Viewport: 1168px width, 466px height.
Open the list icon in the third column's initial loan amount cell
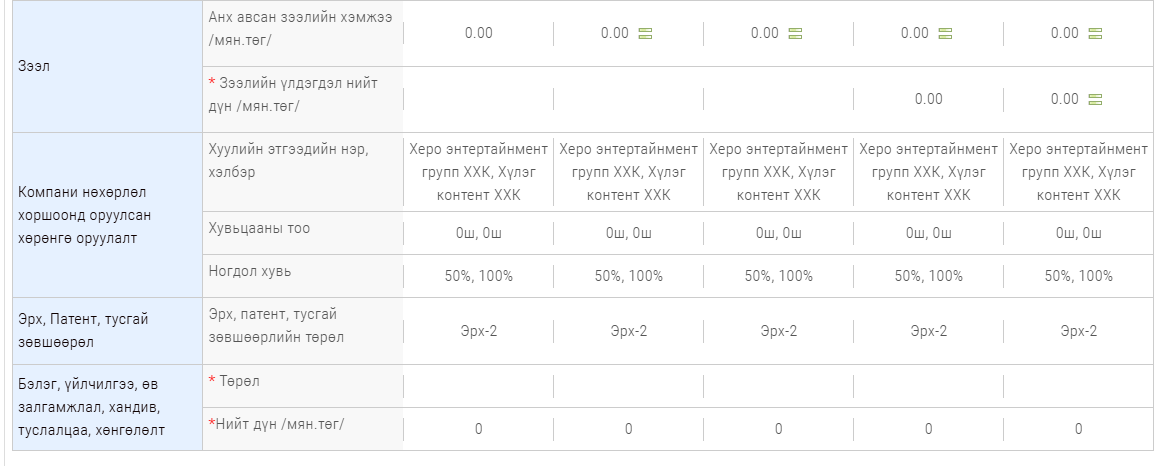(795, 33)
